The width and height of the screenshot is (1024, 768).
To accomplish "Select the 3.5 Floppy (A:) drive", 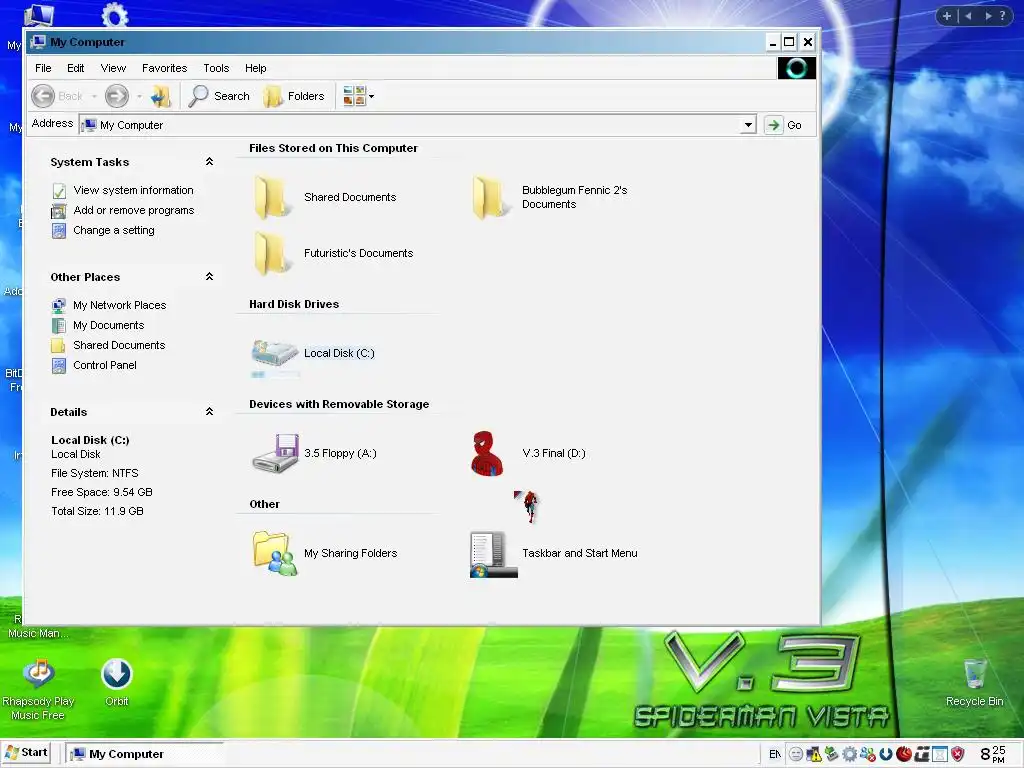I will (315, 453).
